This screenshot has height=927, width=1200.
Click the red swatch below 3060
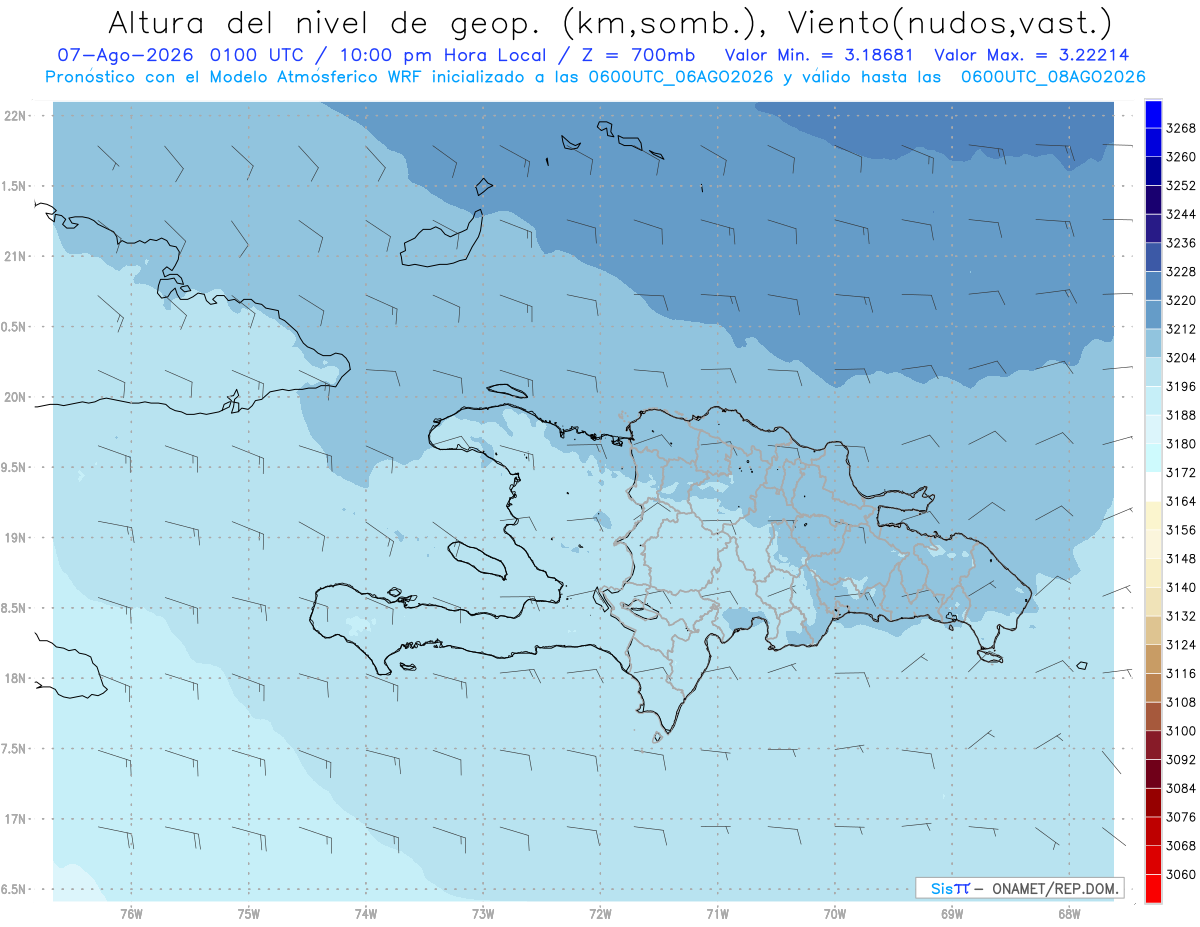pyautogui.click(x=1153, y=888)
